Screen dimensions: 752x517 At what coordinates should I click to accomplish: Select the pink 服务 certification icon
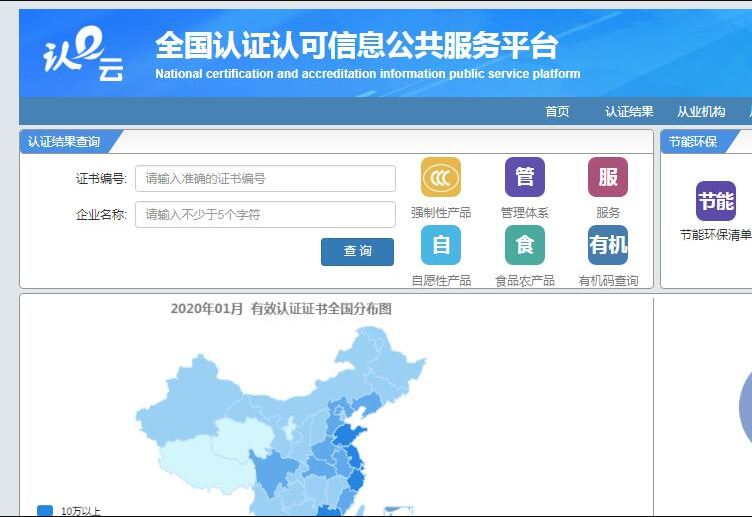click(607, 177)
